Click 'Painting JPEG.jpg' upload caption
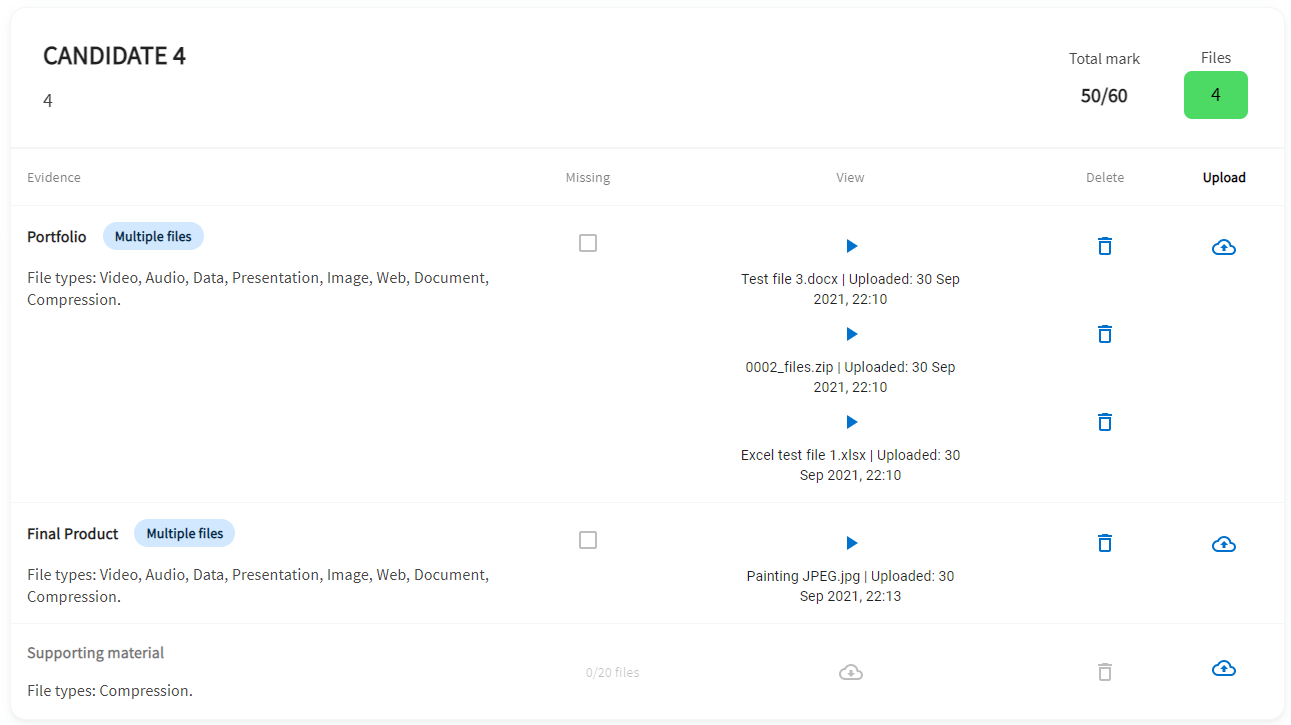The height and width of the screenshot is (725, 1291). click(x=851, y=586)
